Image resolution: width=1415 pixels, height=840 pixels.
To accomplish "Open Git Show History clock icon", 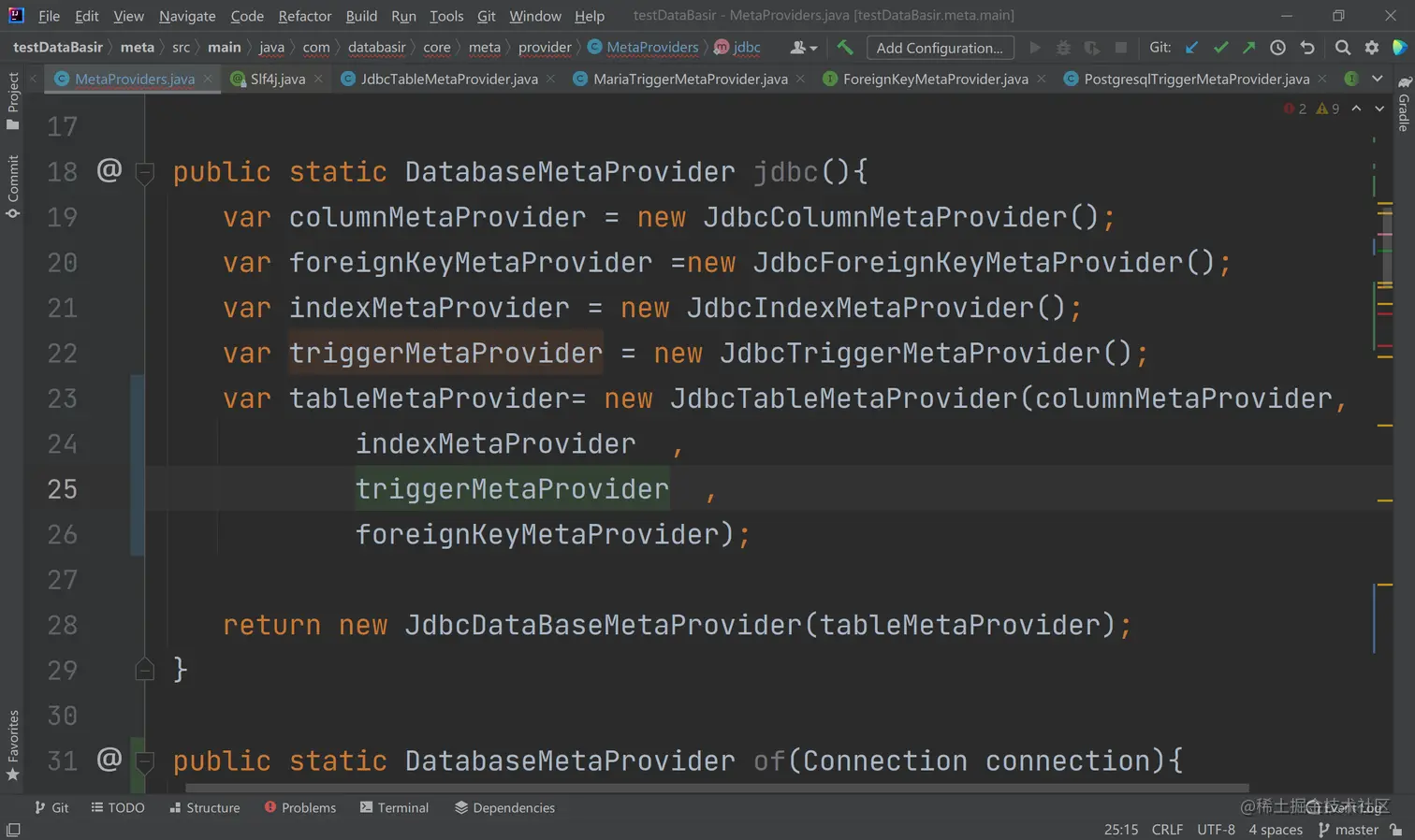I will 1278,47.
